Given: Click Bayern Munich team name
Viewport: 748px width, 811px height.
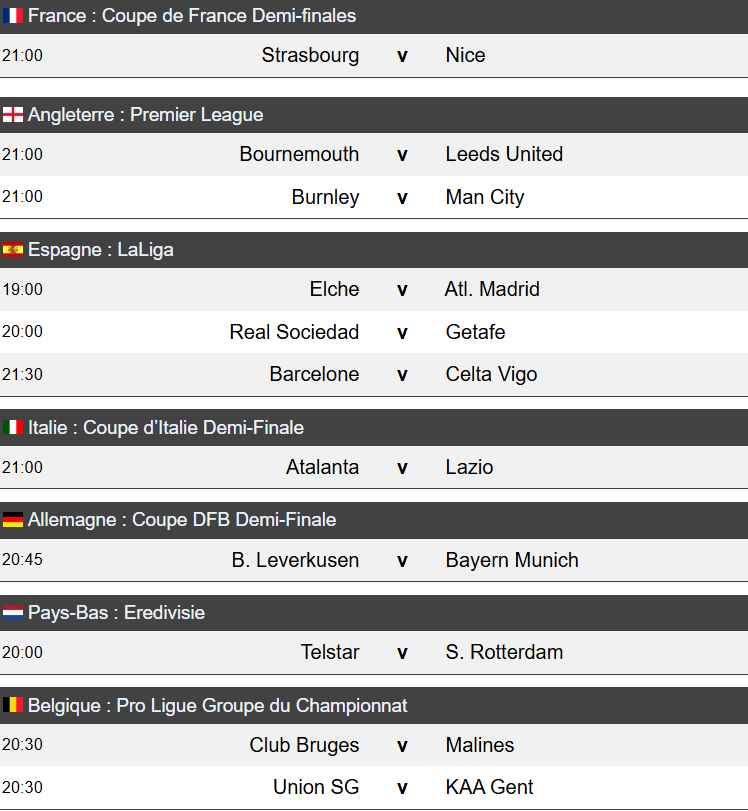Looking at the screenshot, I should (x=512, y=561).
